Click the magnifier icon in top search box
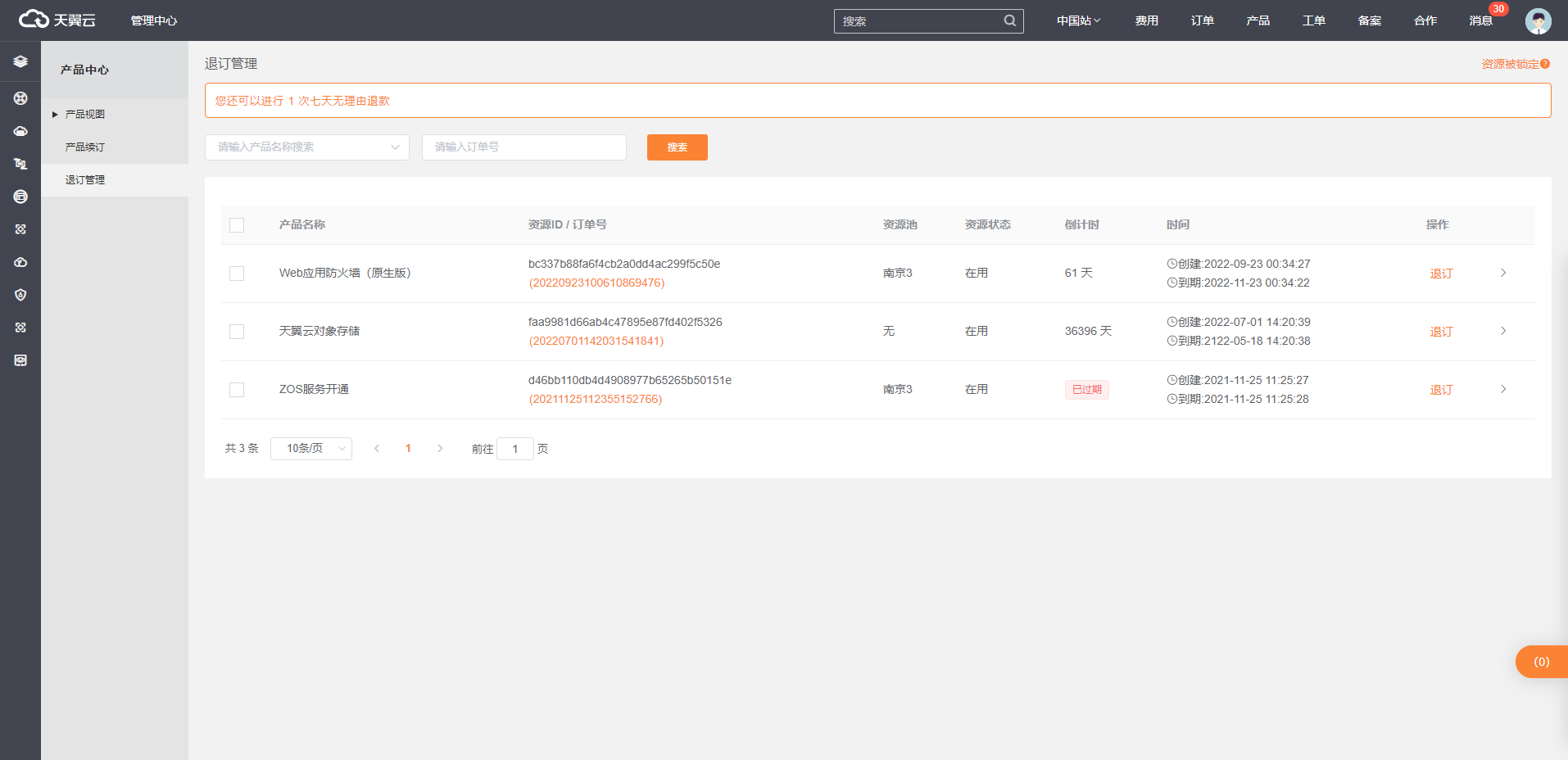The width and height of the screenshot is (1568, 760). pyautogui.click(x=1010, y=20)
